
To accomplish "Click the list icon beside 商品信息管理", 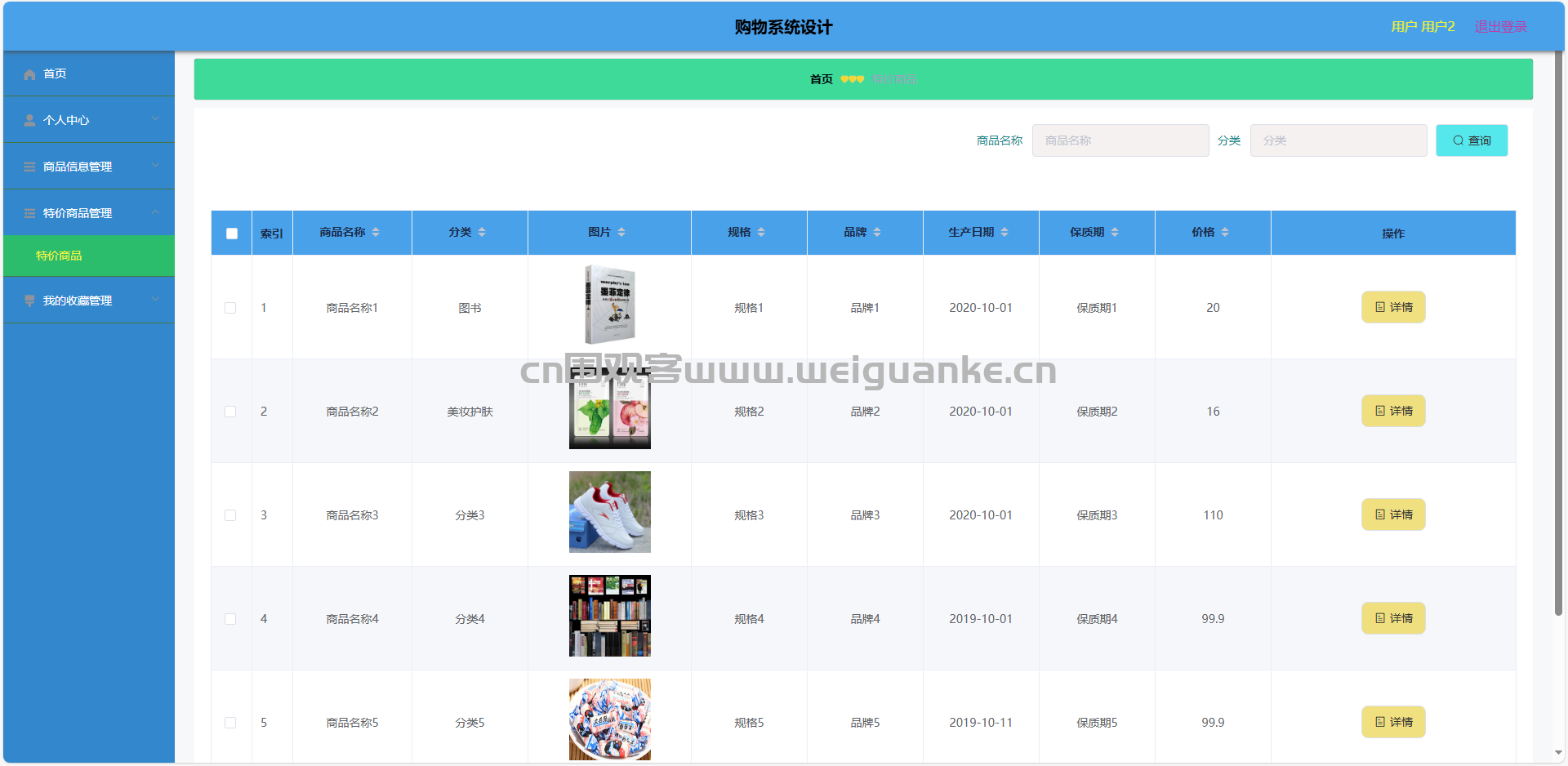I will (x=29, y=167).
